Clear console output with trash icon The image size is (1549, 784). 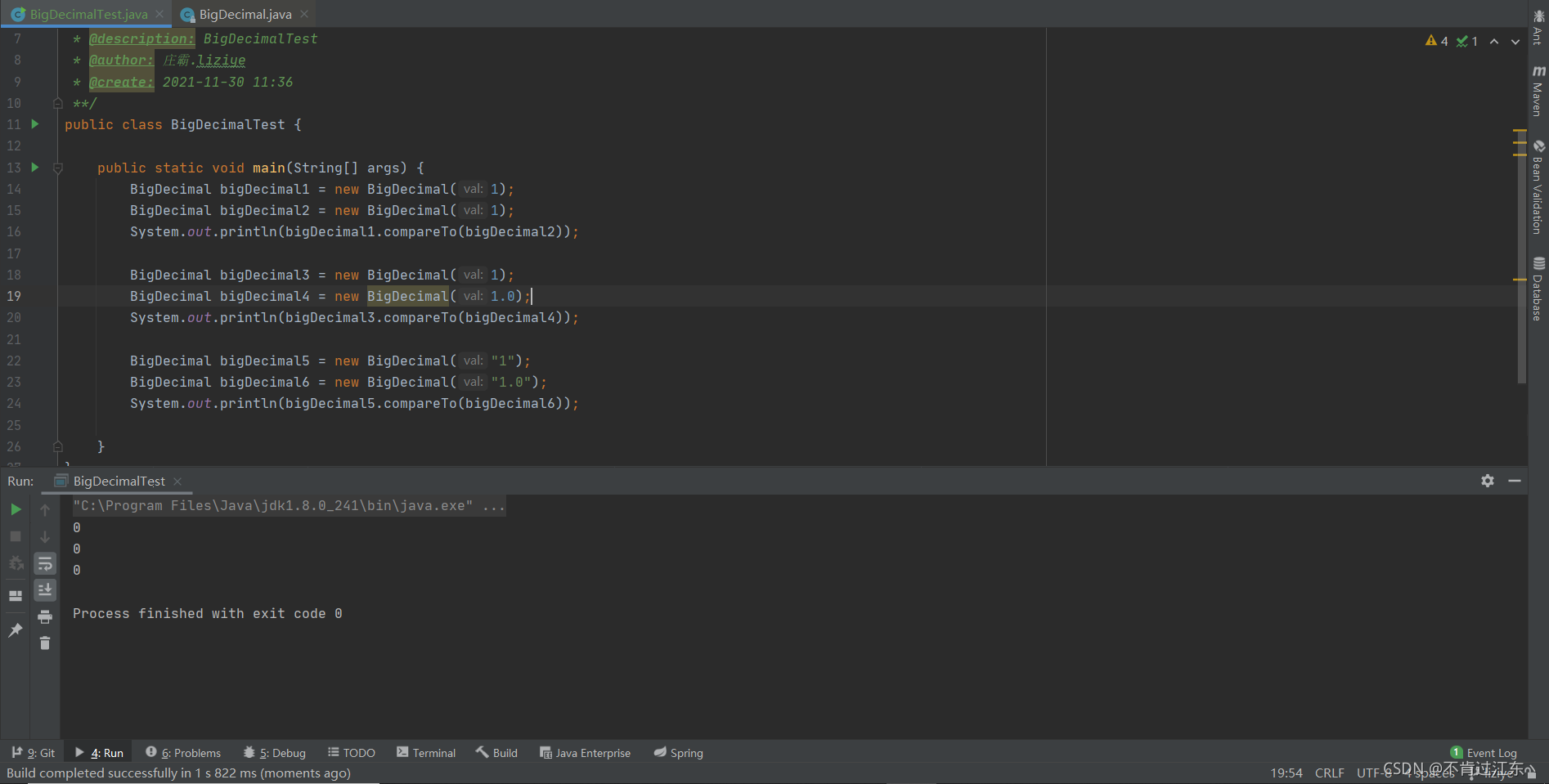tap(45, 643)
